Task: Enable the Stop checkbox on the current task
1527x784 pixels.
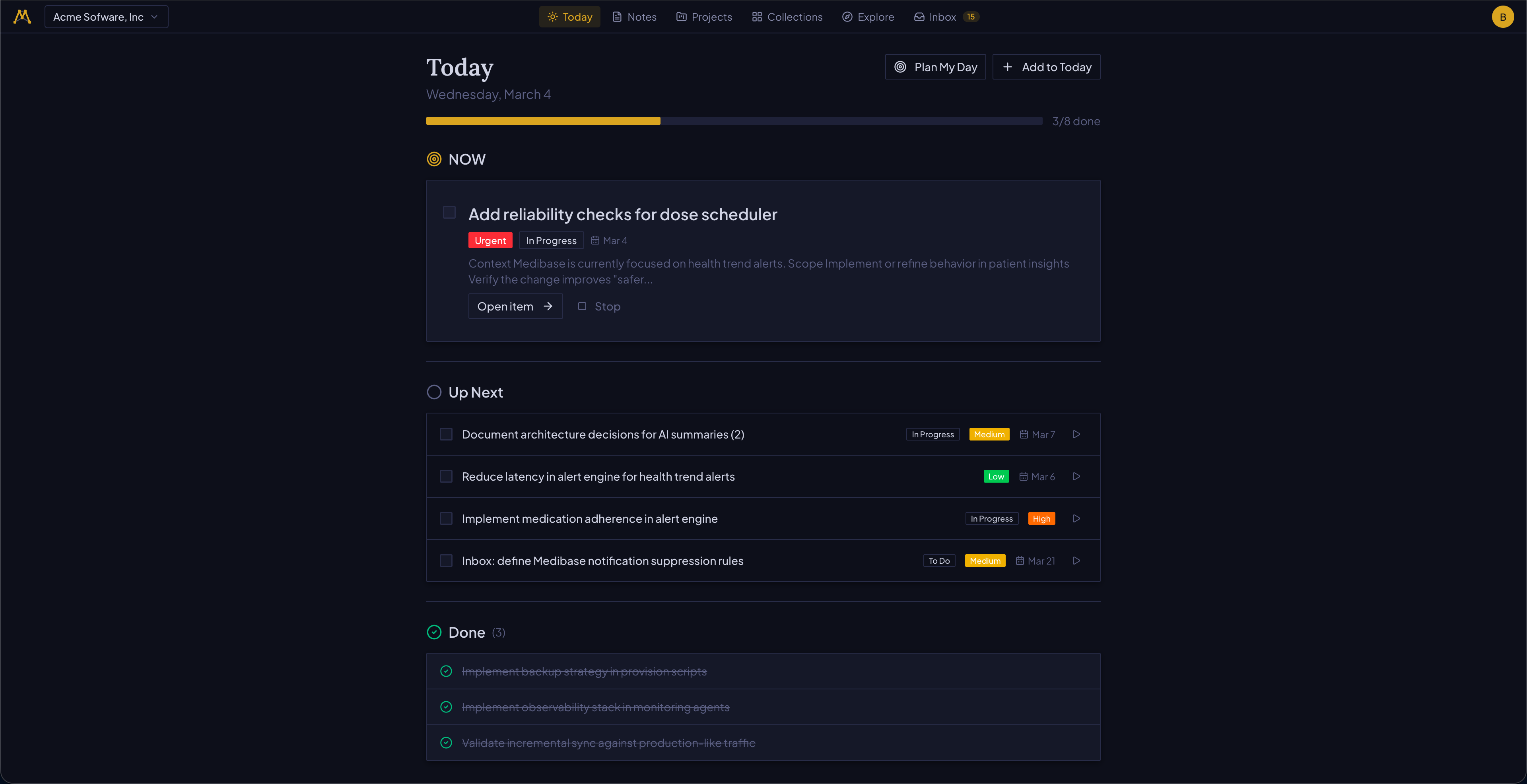Action: coord(583,307)
